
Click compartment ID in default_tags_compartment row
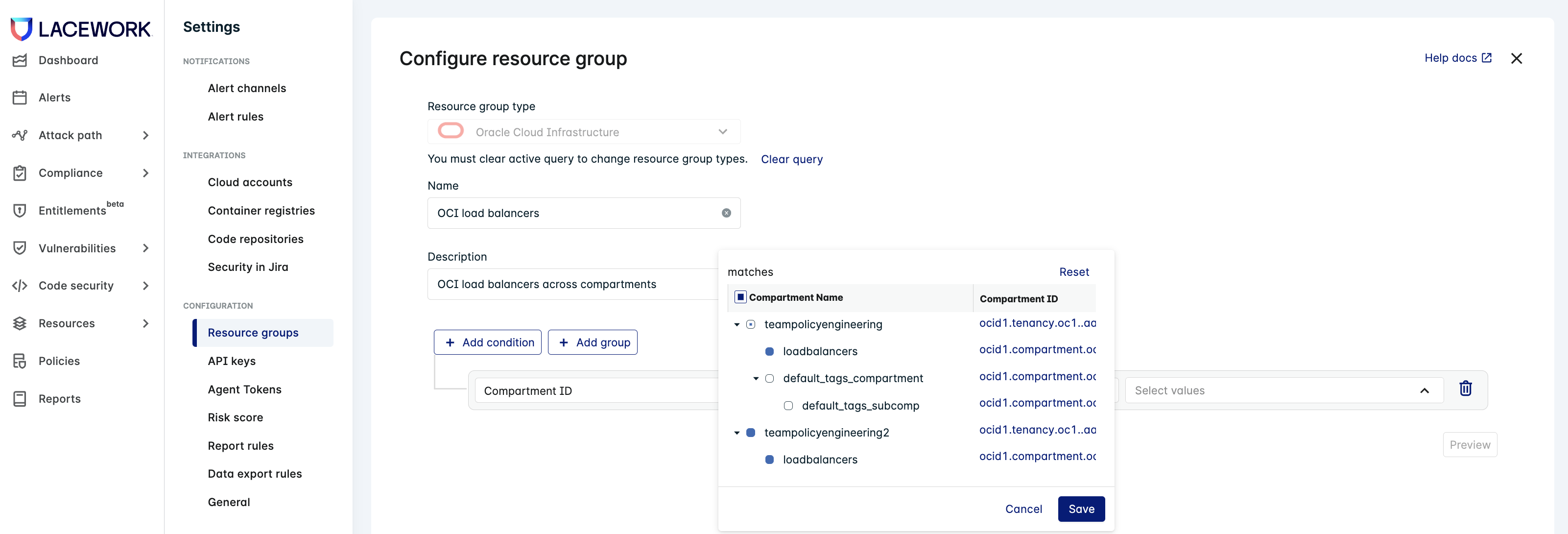pos(1037,376)
